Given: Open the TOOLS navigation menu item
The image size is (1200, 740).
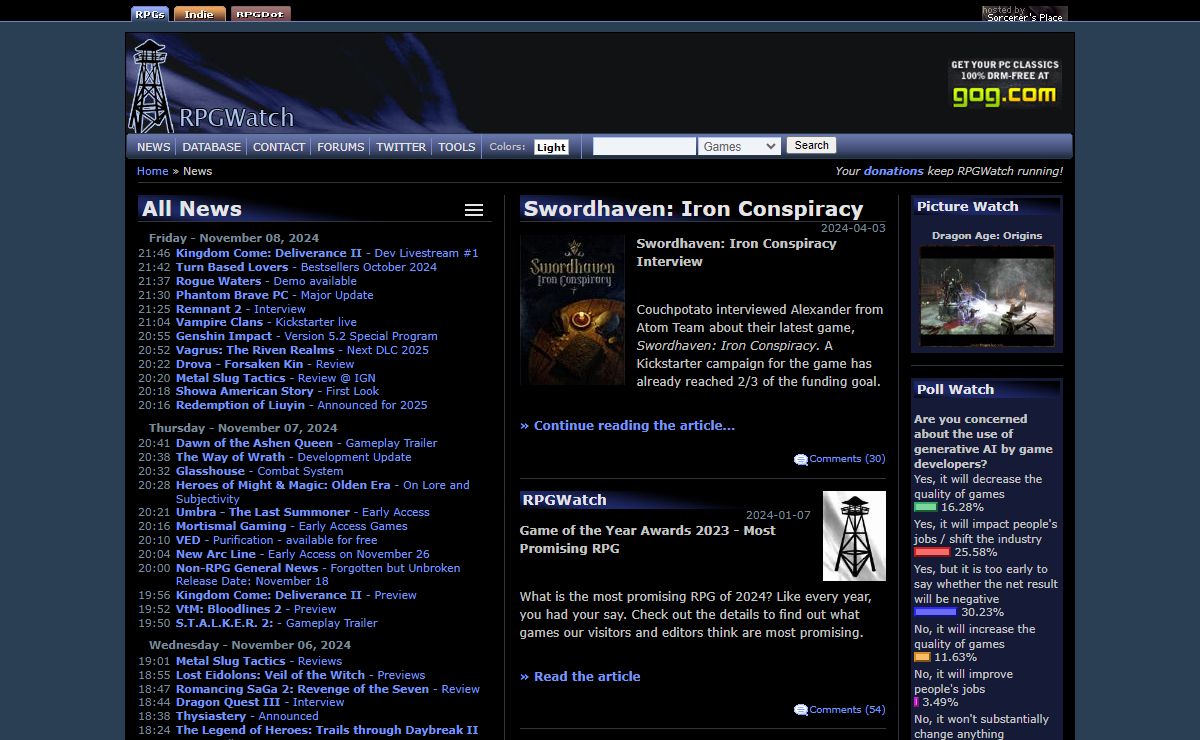Looking at the screenshot, I should 457,147.
